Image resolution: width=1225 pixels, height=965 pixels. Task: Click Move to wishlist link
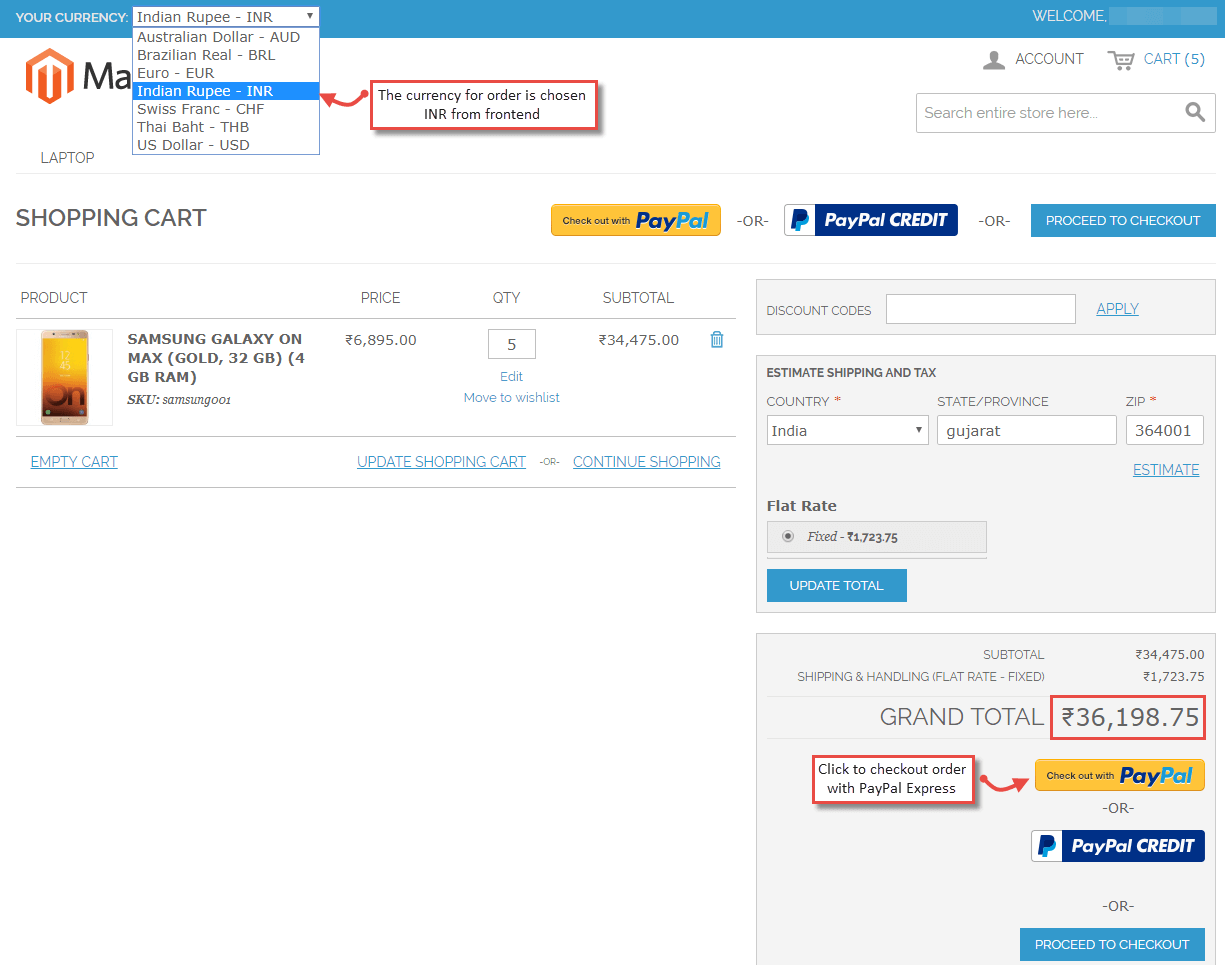[x=512, y=398]
